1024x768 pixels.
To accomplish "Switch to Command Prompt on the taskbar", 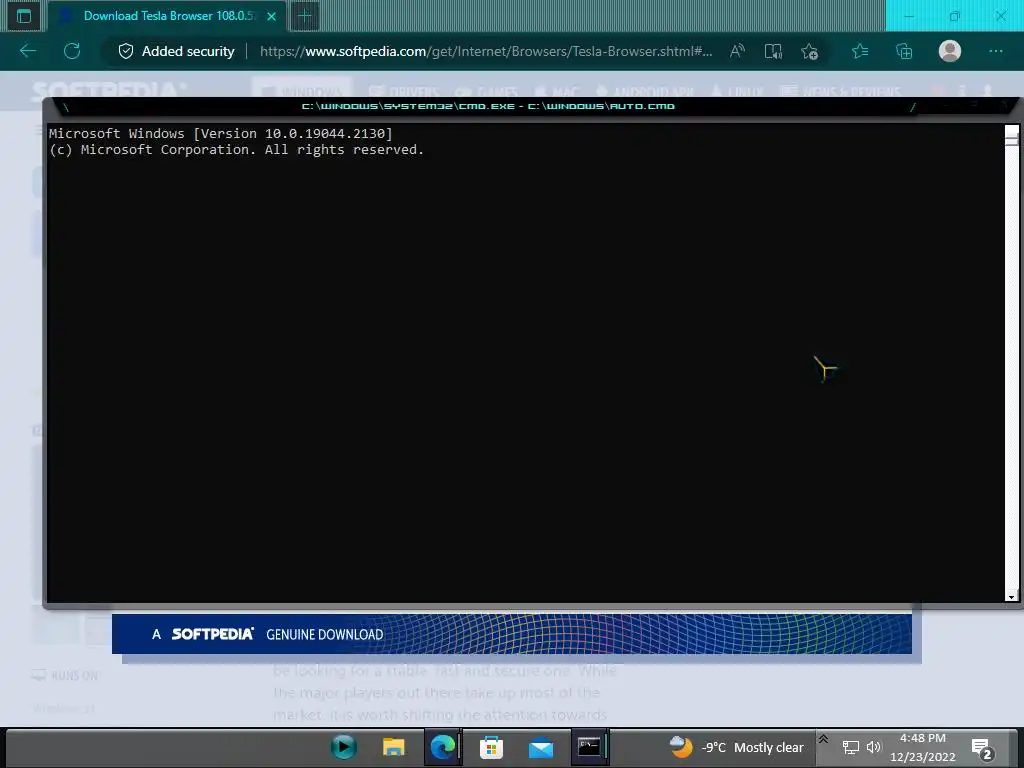I will (590, 746).
